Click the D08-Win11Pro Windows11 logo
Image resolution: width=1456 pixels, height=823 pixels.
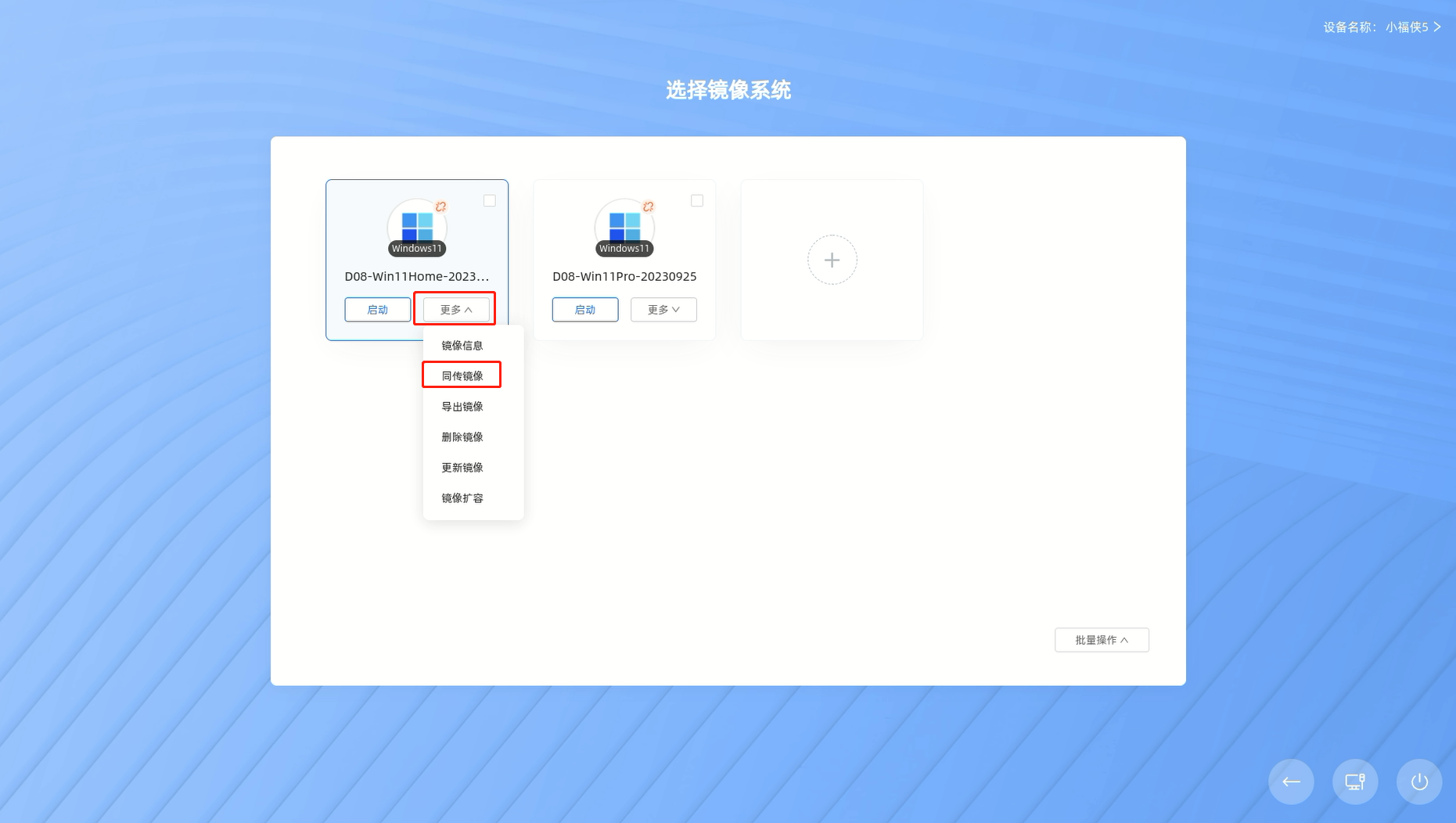coord(624,228)
